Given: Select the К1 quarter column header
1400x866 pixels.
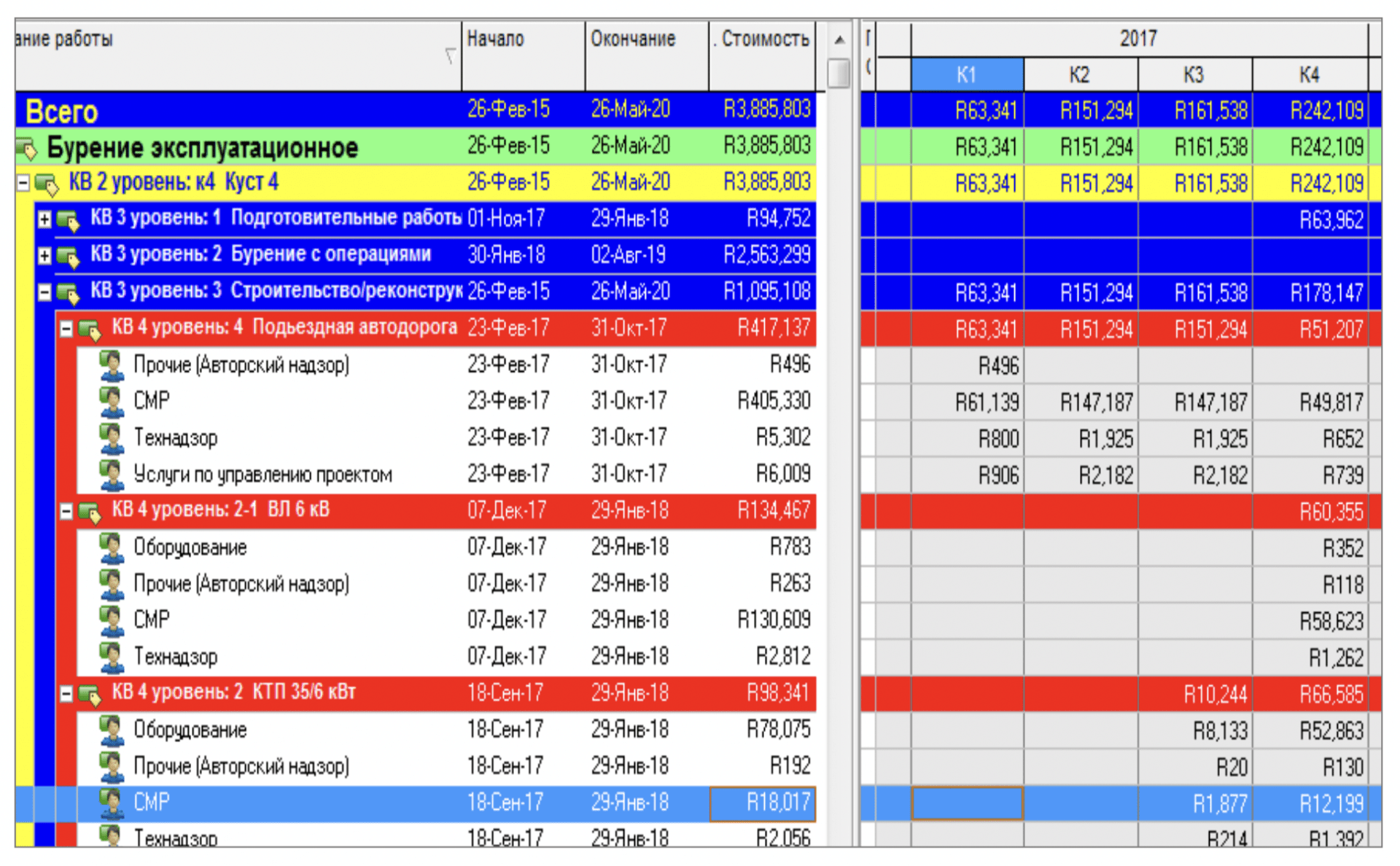Looking at the screenshot, I should [x=967, y=74].
